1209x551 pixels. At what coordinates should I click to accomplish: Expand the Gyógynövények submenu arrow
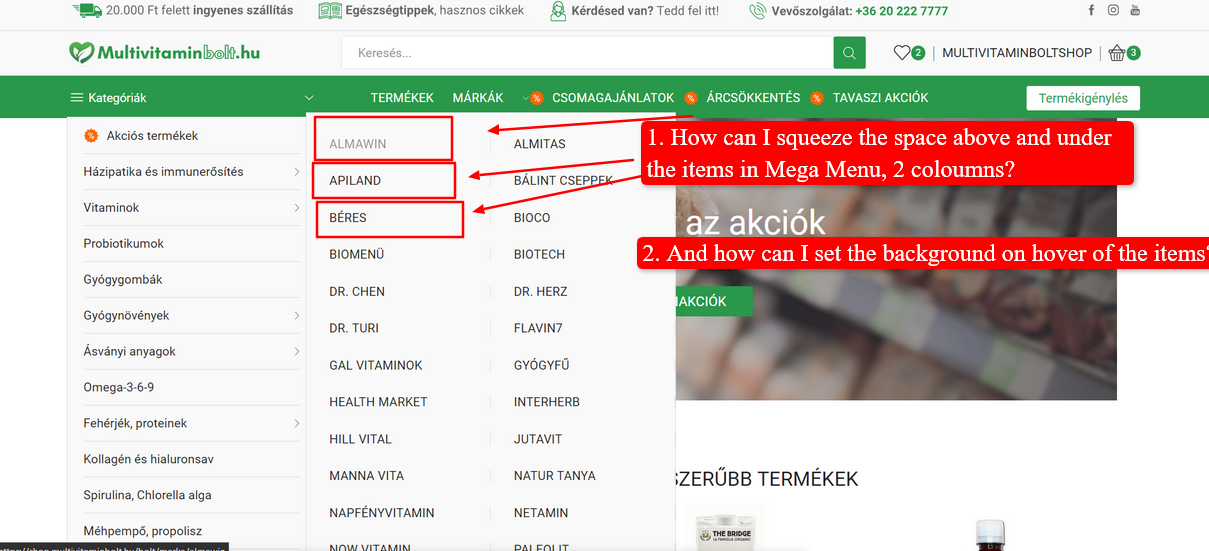(297, 316)
